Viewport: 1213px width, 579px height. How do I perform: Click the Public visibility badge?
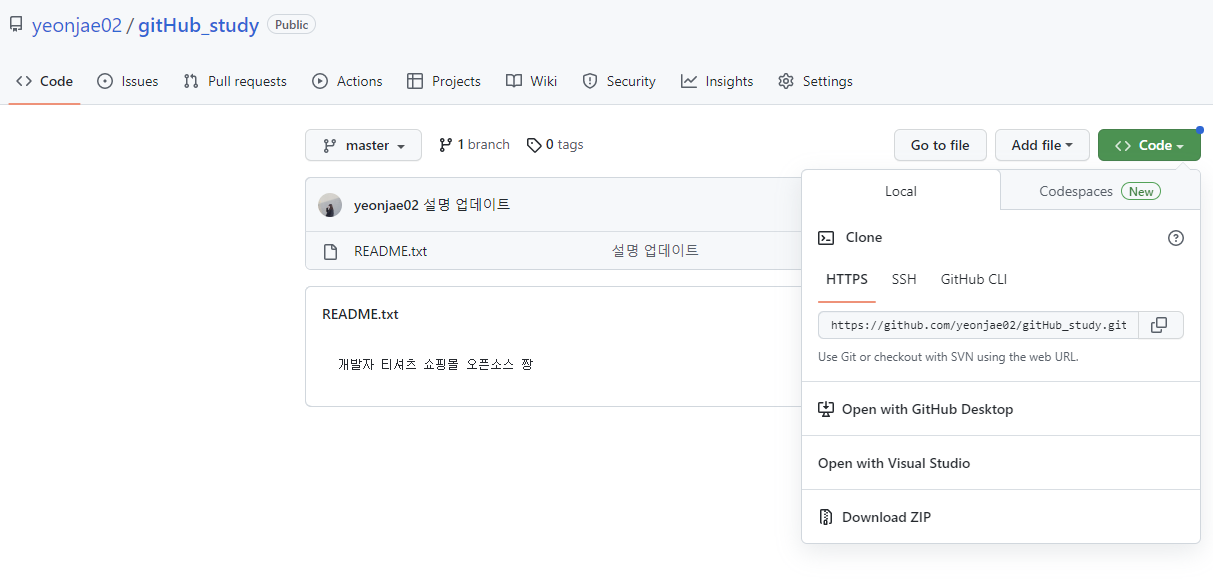[291, 25]
